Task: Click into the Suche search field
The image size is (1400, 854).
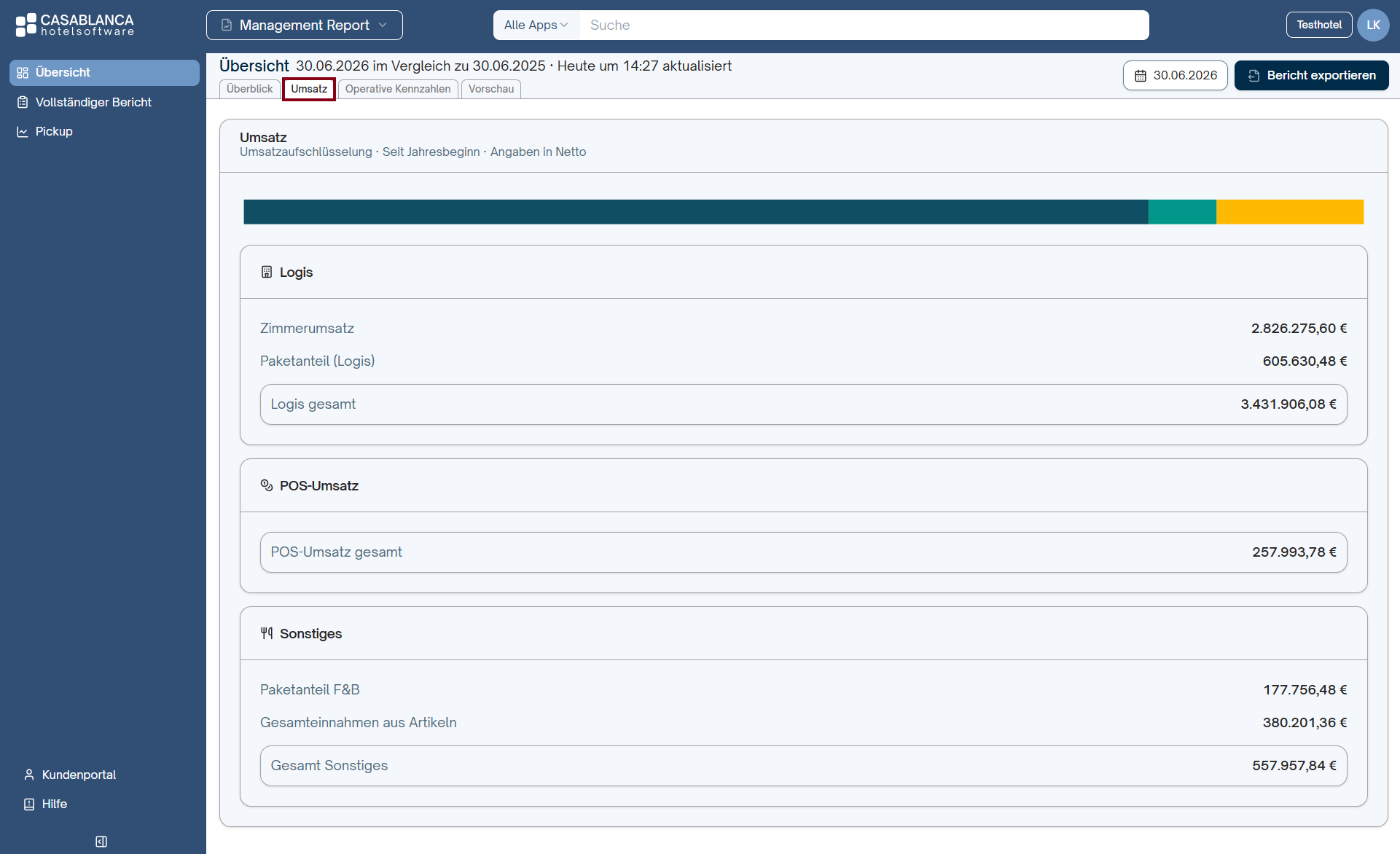Action: (864, 25)
